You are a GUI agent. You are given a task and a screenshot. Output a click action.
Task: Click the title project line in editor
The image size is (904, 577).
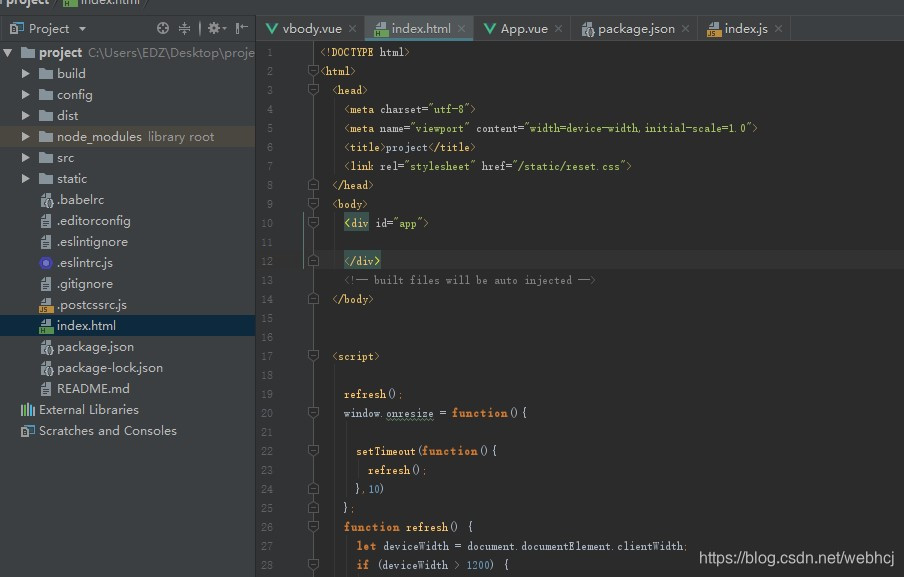click(x=409, y=148)
